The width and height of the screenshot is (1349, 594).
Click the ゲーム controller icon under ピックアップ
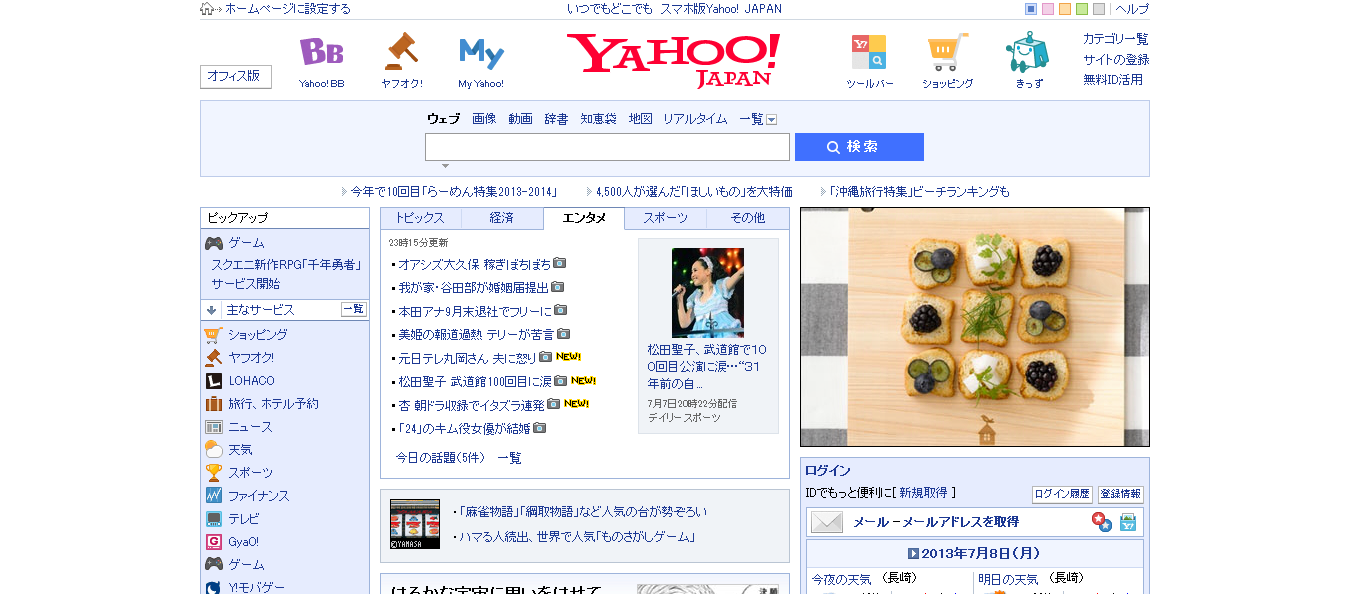pyautogui.click(x=214, y=243)
